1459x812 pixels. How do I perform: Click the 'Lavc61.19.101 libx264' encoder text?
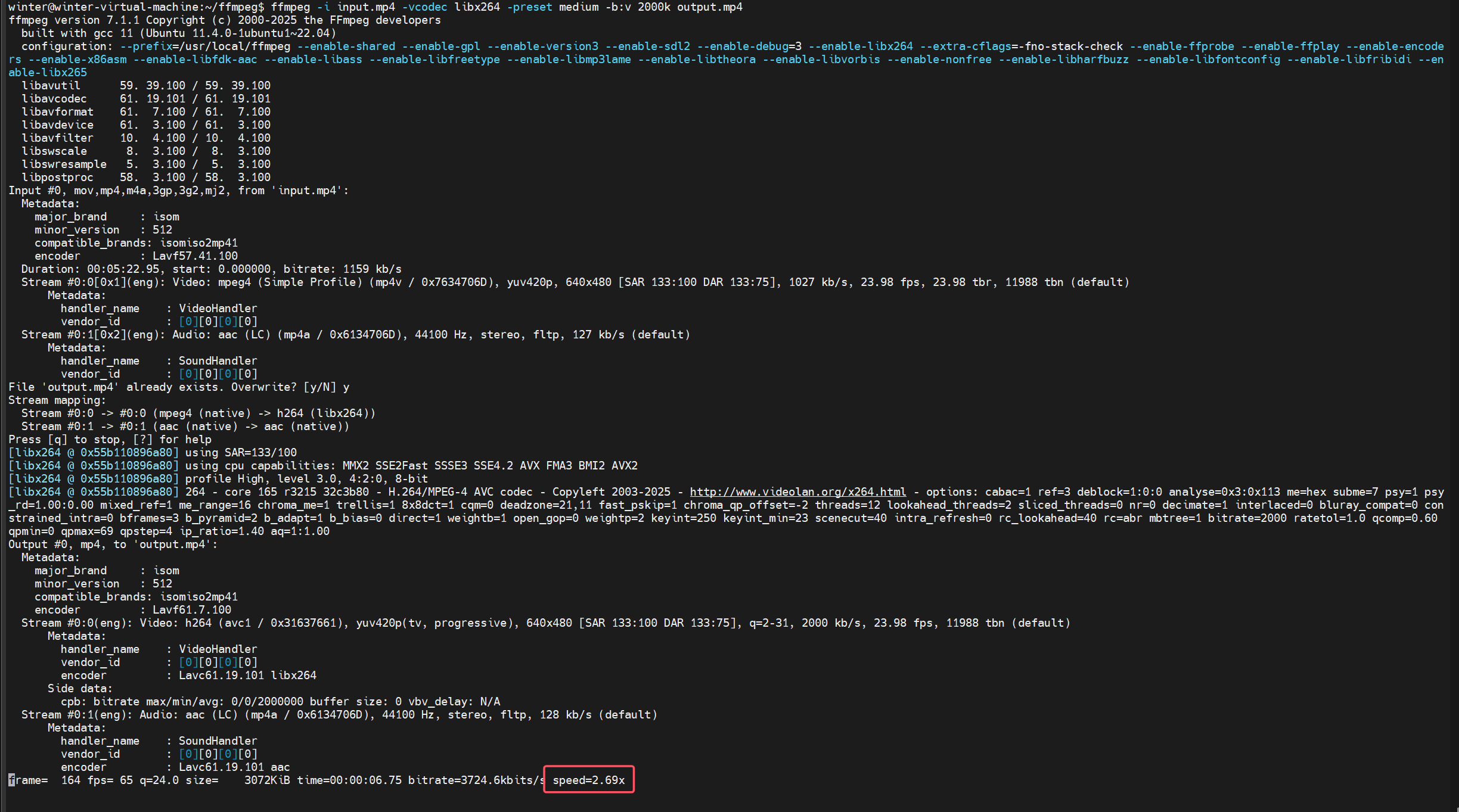point(247,676)
